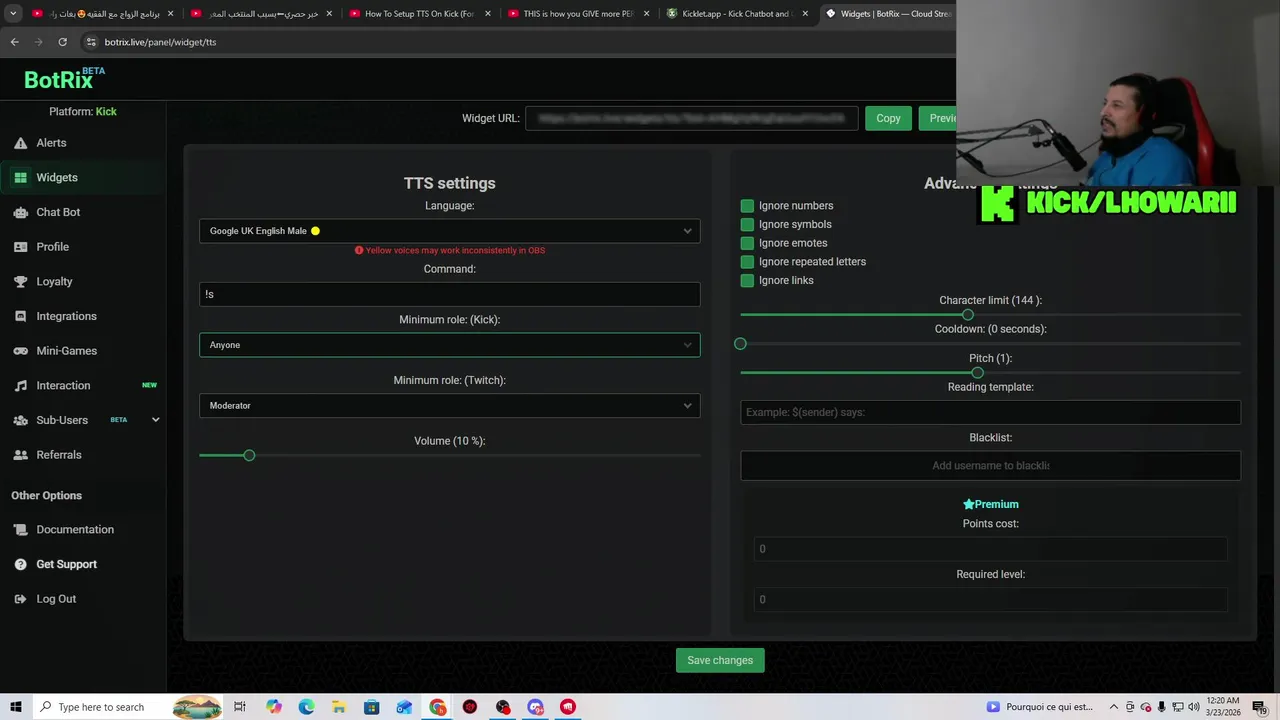Show hidden system tray icons

[1114, 707]
